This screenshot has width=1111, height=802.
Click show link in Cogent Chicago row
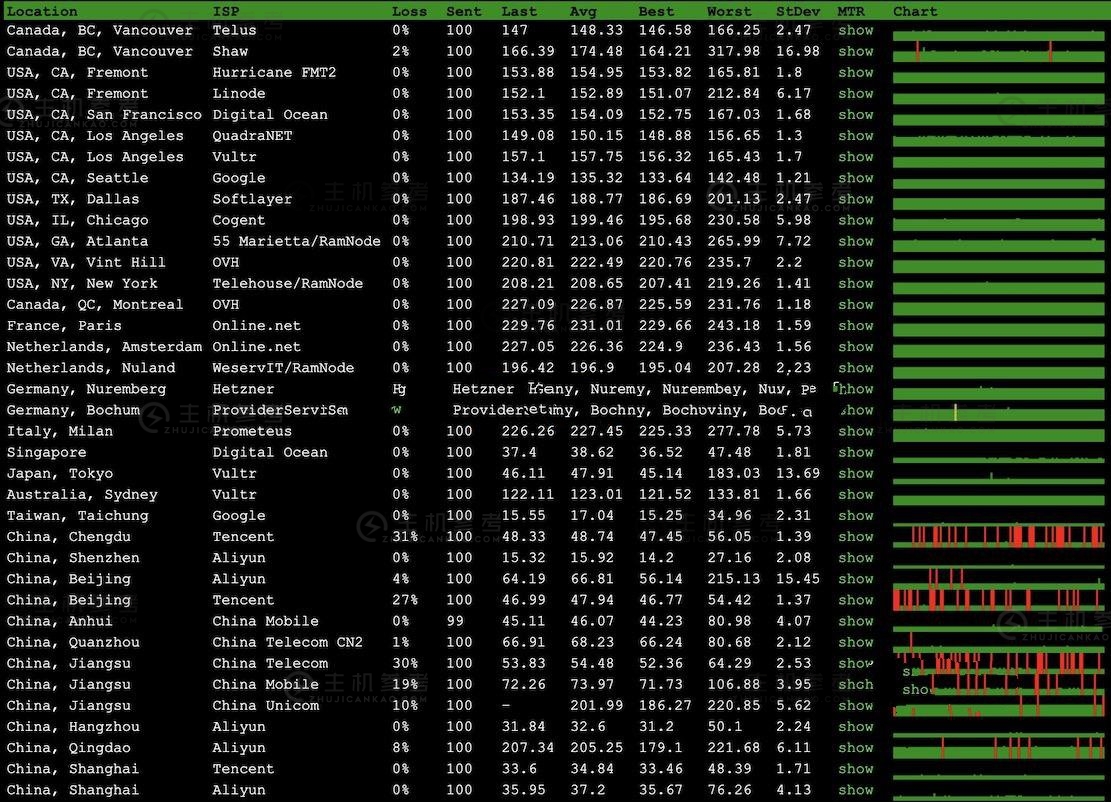pos(855,220)
